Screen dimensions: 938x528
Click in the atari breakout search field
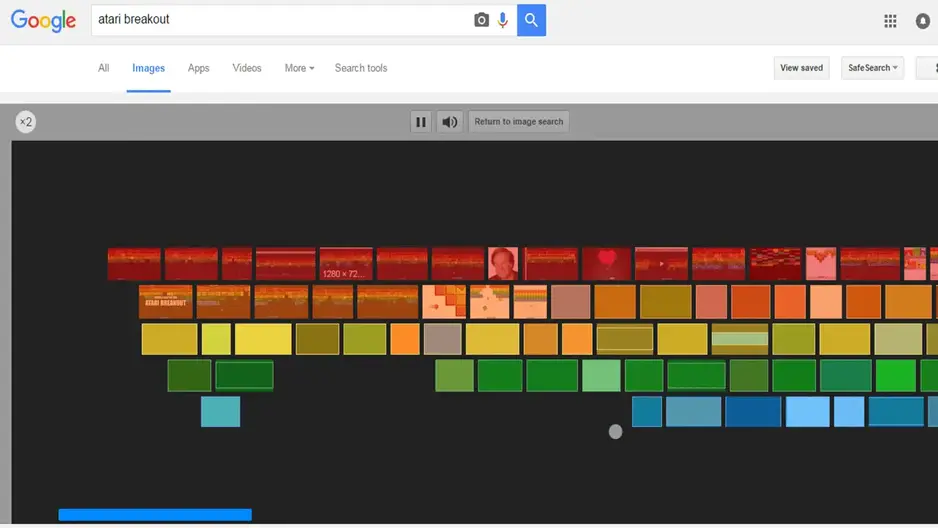pyautogui.click(x=280, y=20)
